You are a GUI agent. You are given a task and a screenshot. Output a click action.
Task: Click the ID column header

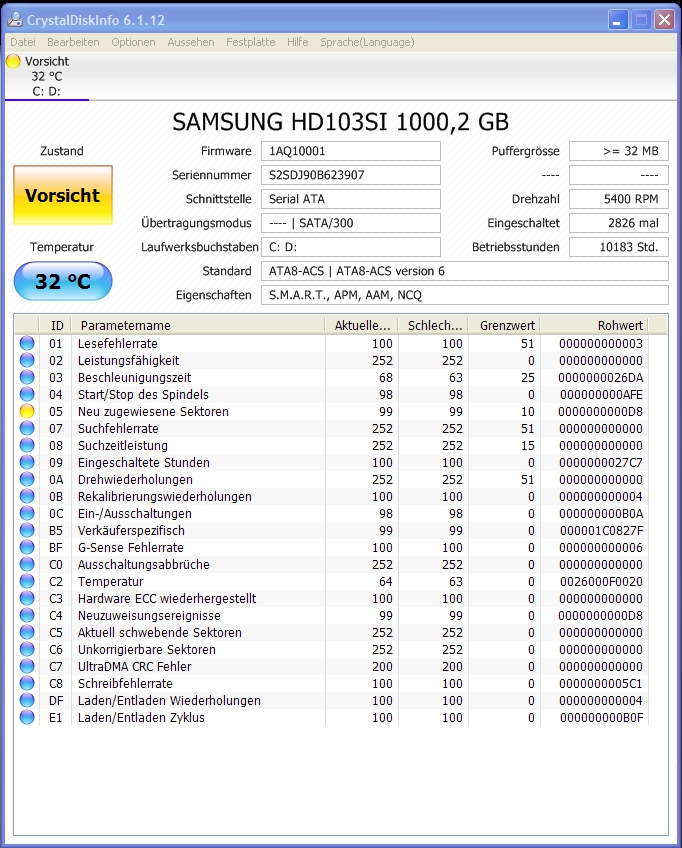(x=56, y=326)
